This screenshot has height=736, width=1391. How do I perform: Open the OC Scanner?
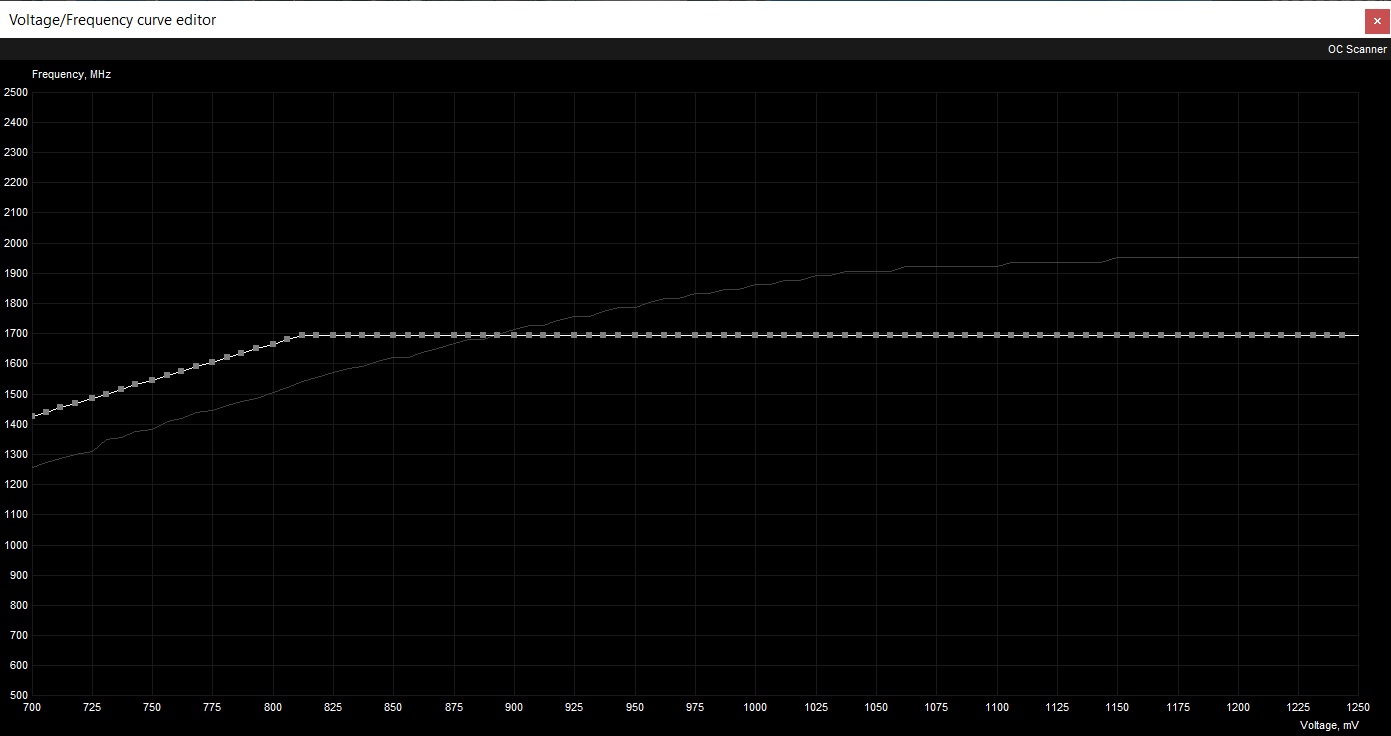click(x=1357, y=49)
